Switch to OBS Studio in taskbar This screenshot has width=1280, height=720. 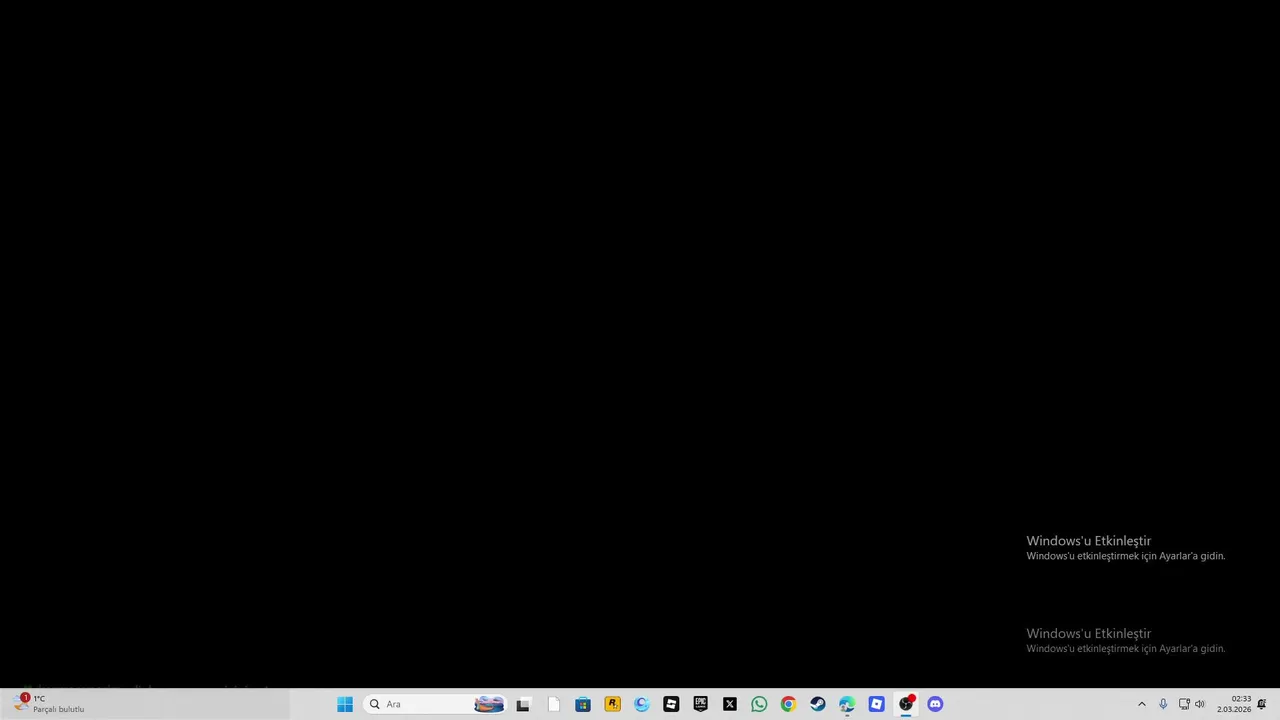click(x=906, y=704)
